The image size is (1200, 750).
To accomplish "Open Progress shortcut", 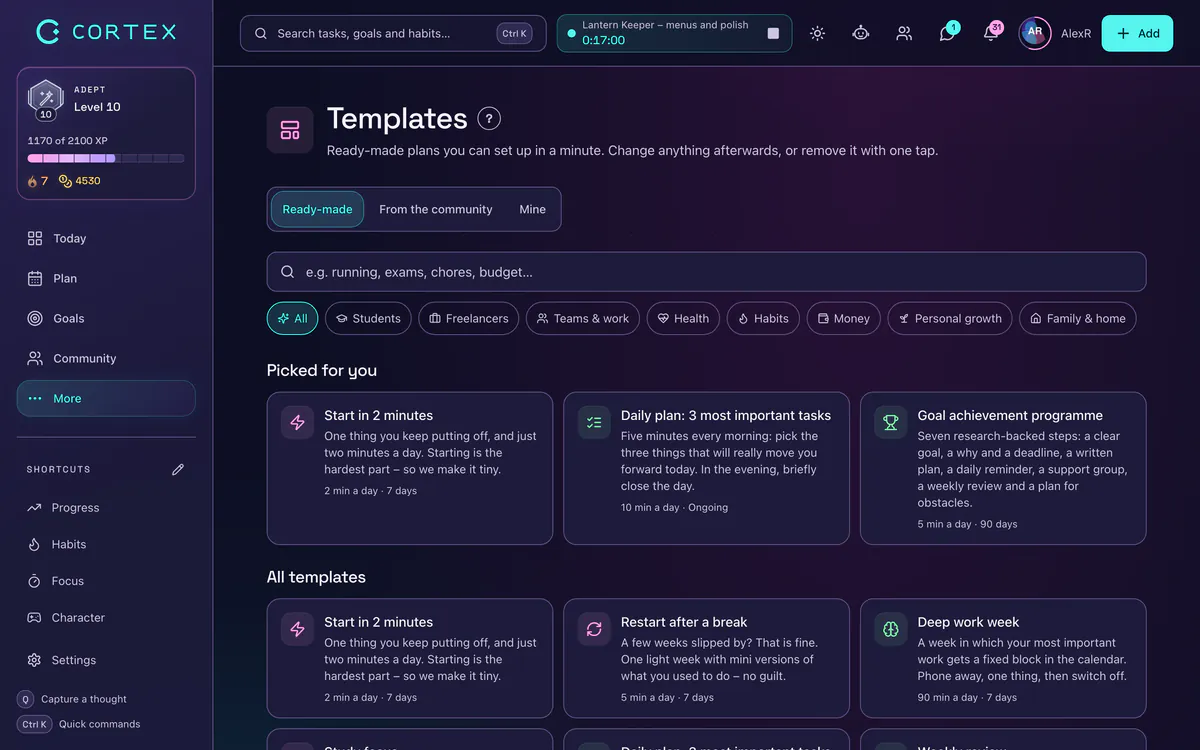I will click(x=106, y=507).
